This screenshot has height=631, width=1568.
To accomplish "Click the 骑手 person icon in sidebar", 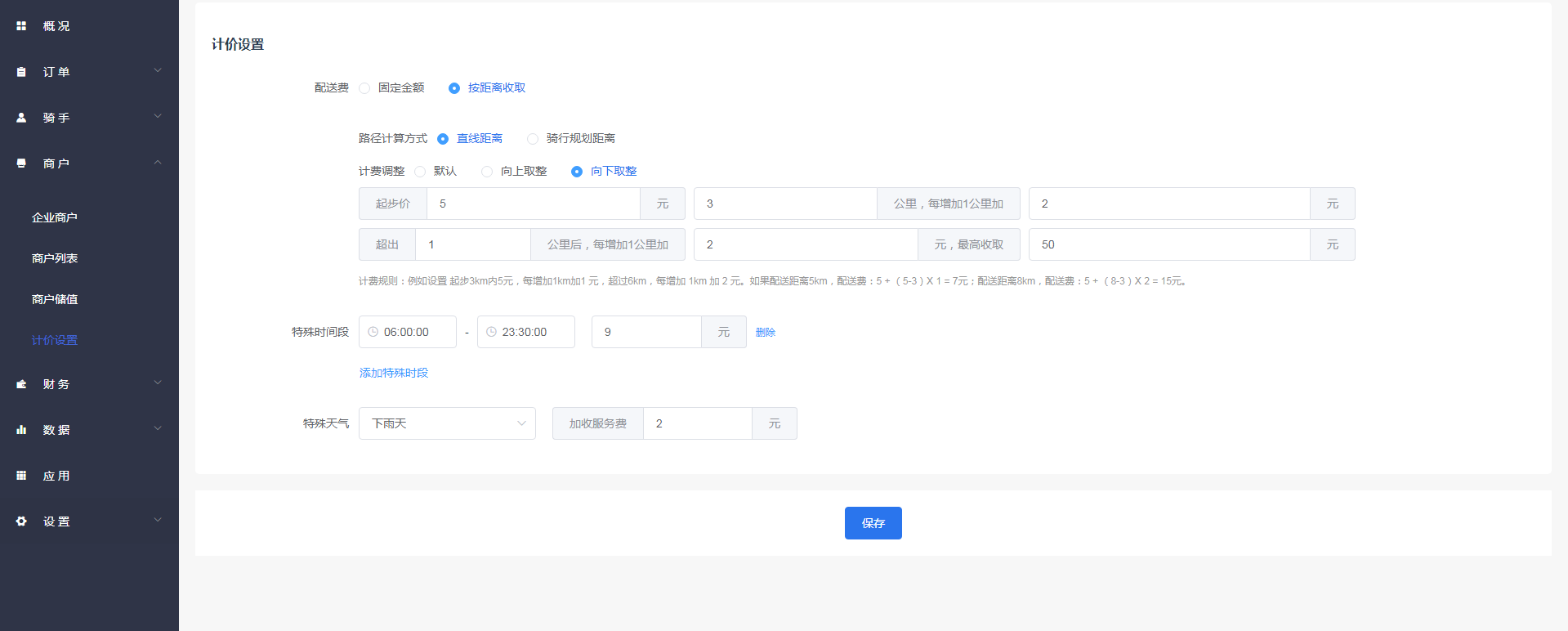I will pos(21,118).
